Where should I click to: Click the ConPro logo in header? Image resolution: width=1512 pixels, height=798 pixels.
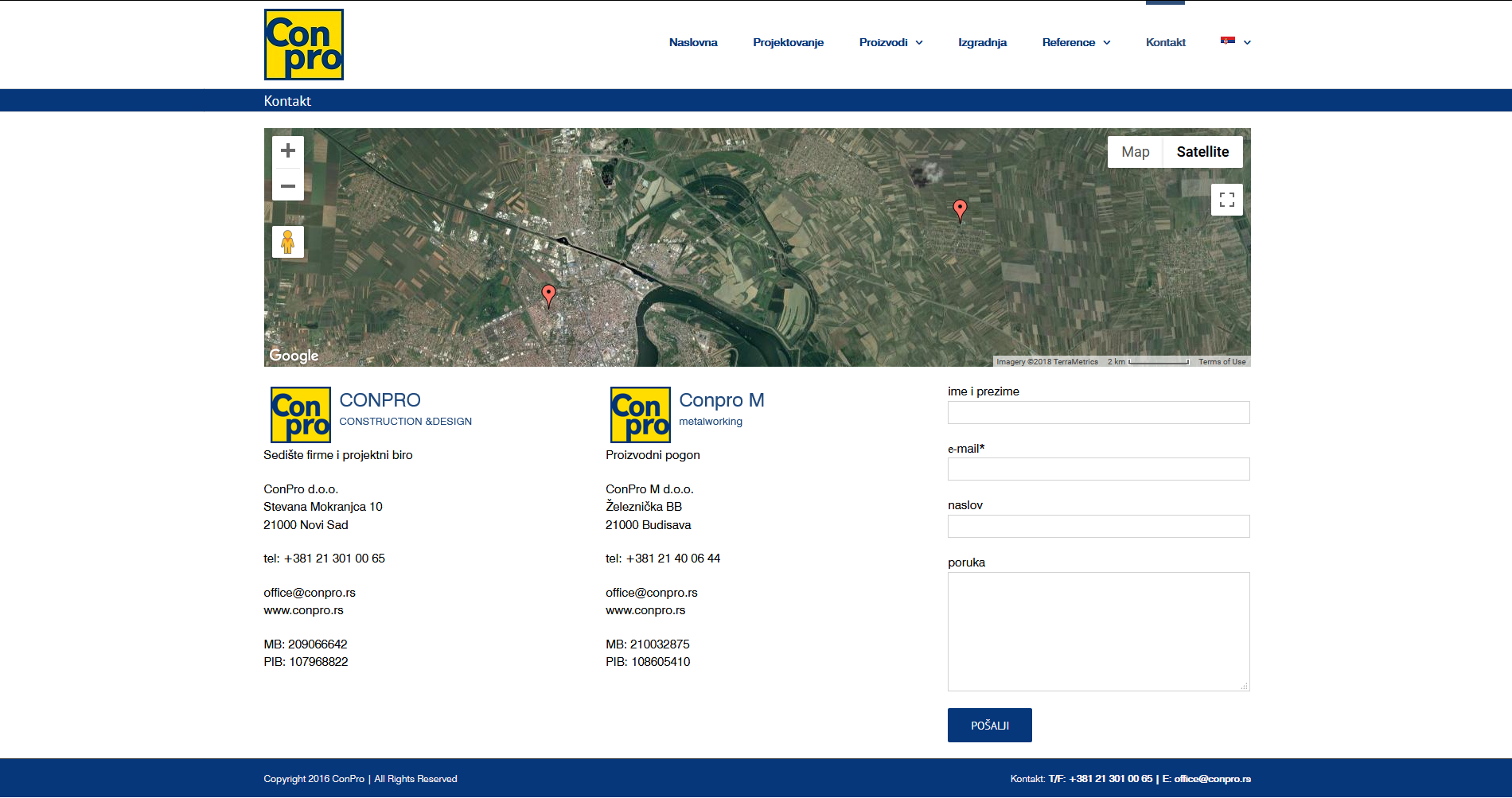(x=304, y=45)
